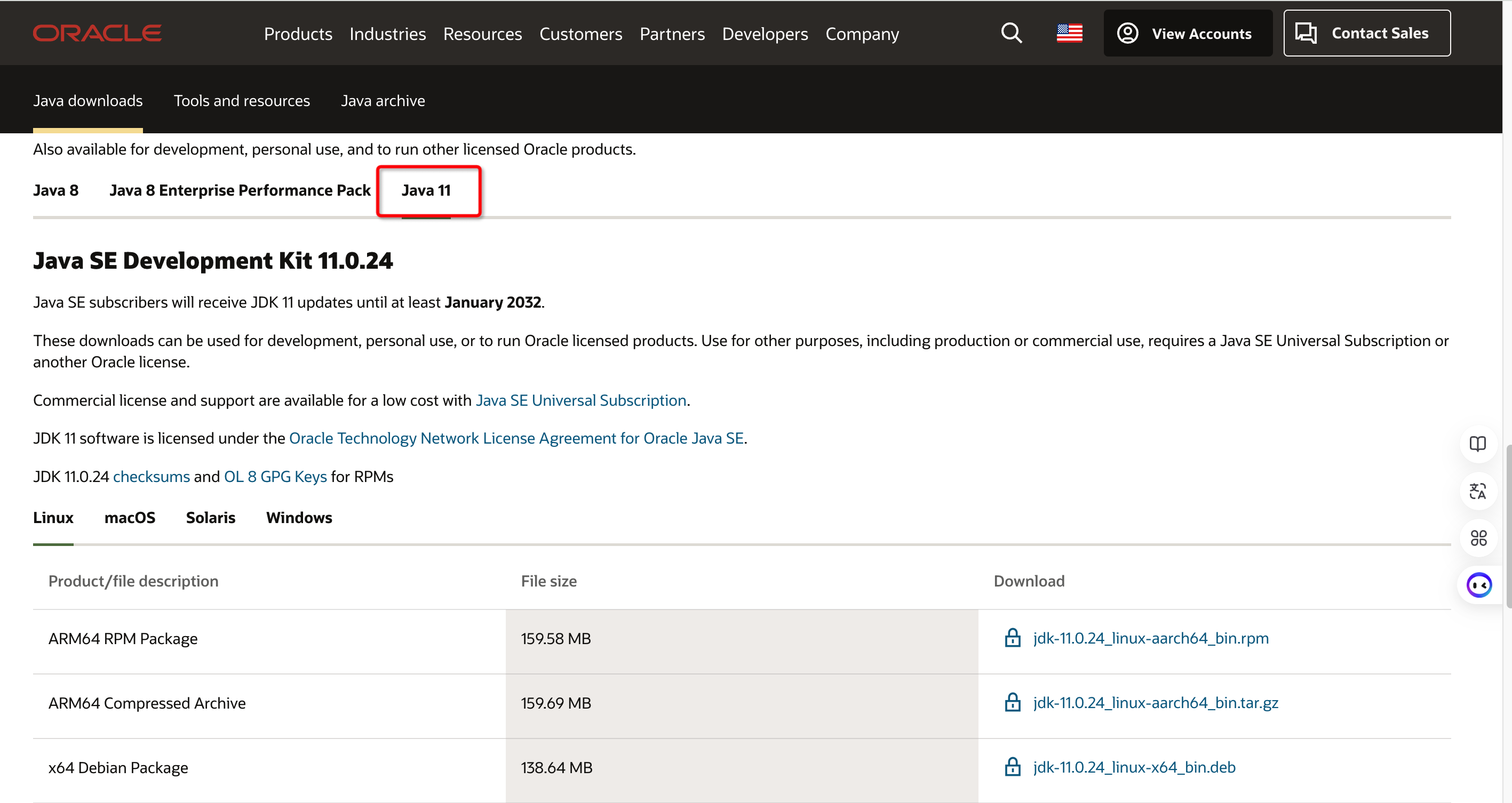This screenshot has width=1512, height=803.
Task: Open the Products menu
Action: click(x=298, y=34)
